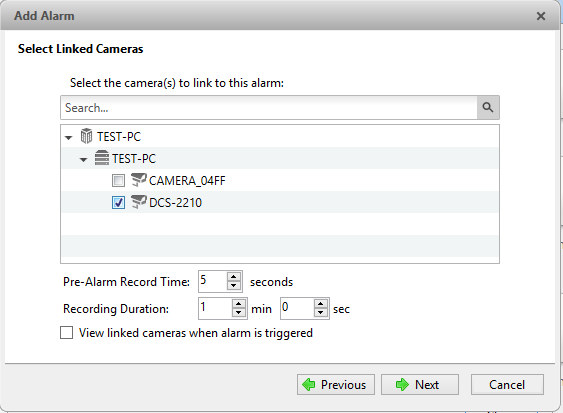Click the green arrow on Next button
Screen dimensions: 563x413
(402, 385)
